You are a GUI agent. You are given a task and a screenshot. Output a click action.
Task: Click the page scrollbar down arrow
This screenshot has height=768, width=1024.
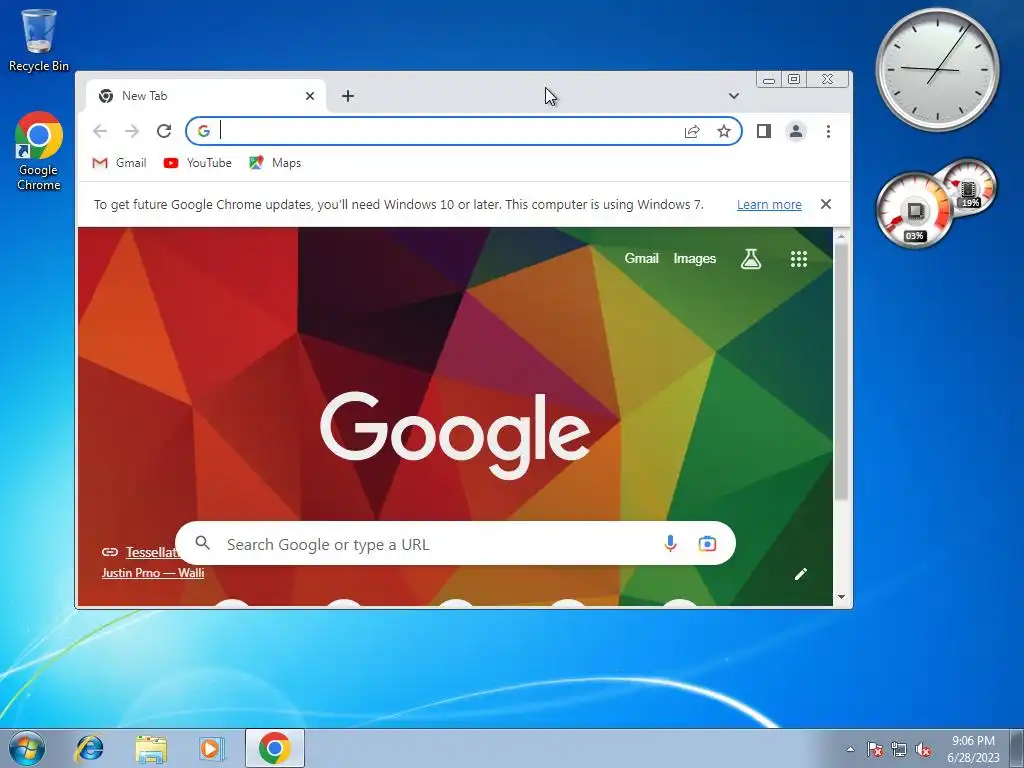[841, 597]
